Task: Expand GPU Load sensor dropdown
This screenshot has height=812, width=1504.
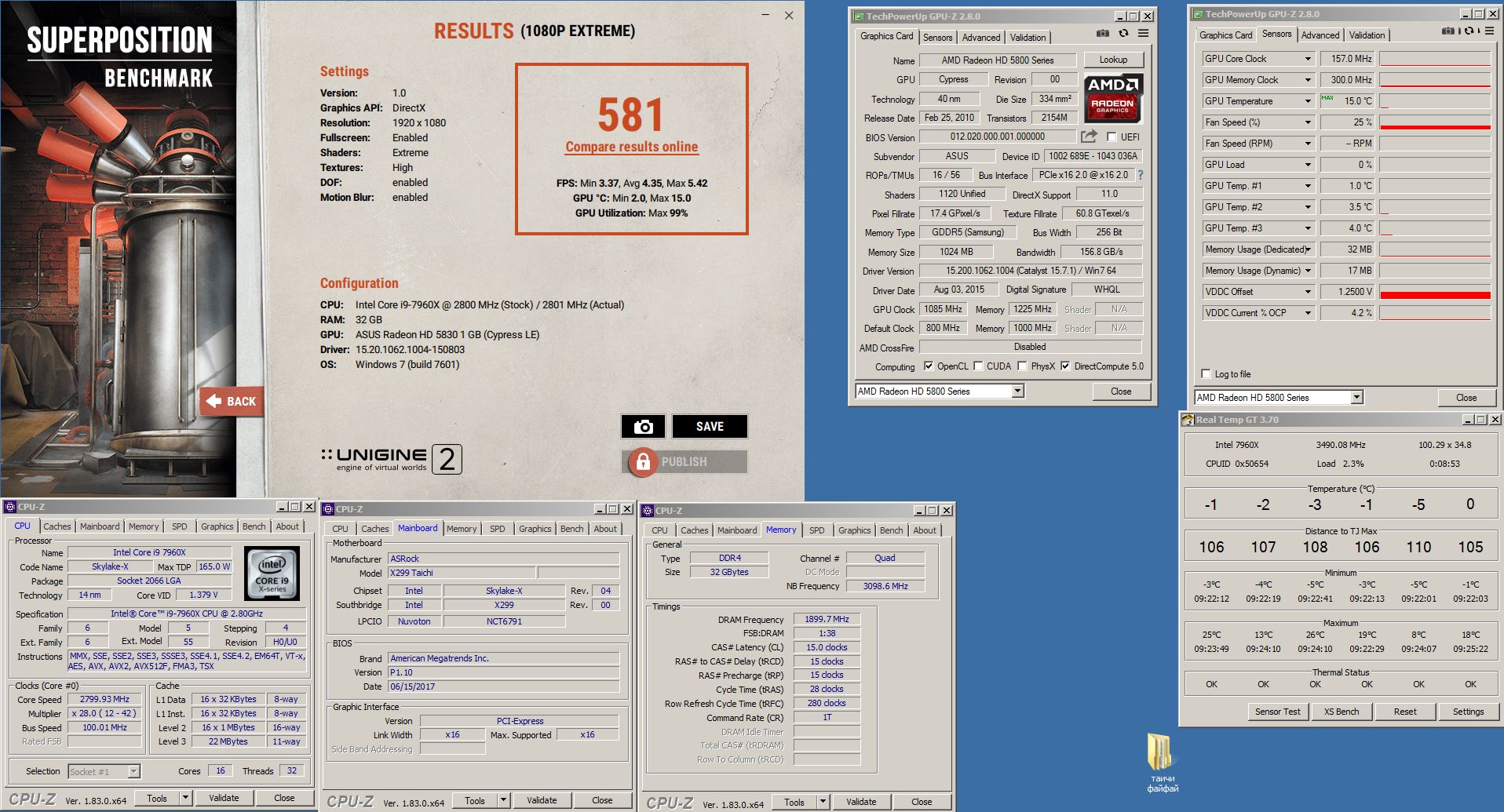Action: pos(1308,165)
